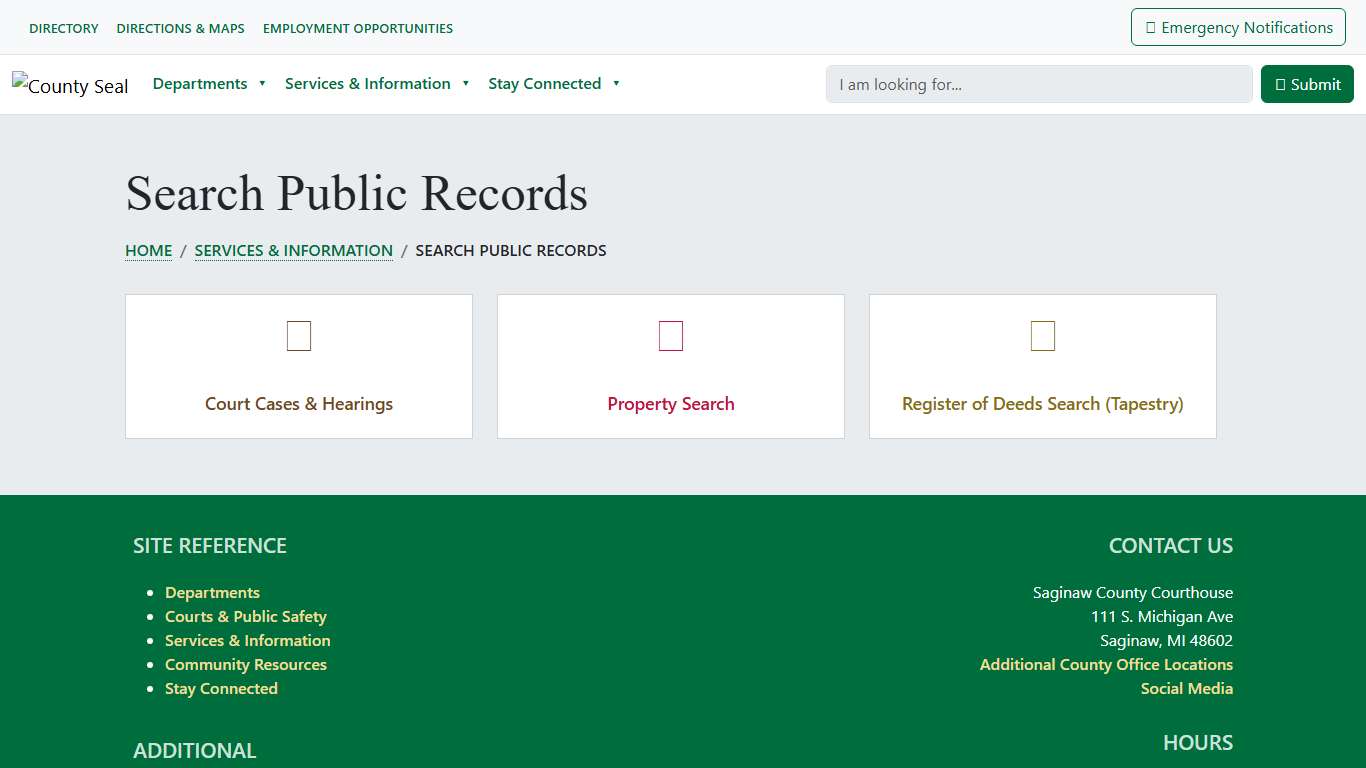Open Additional County Office Locations
Image resolution: width=1366 pixels, height=768 pixels.
tap(1106, 664)
